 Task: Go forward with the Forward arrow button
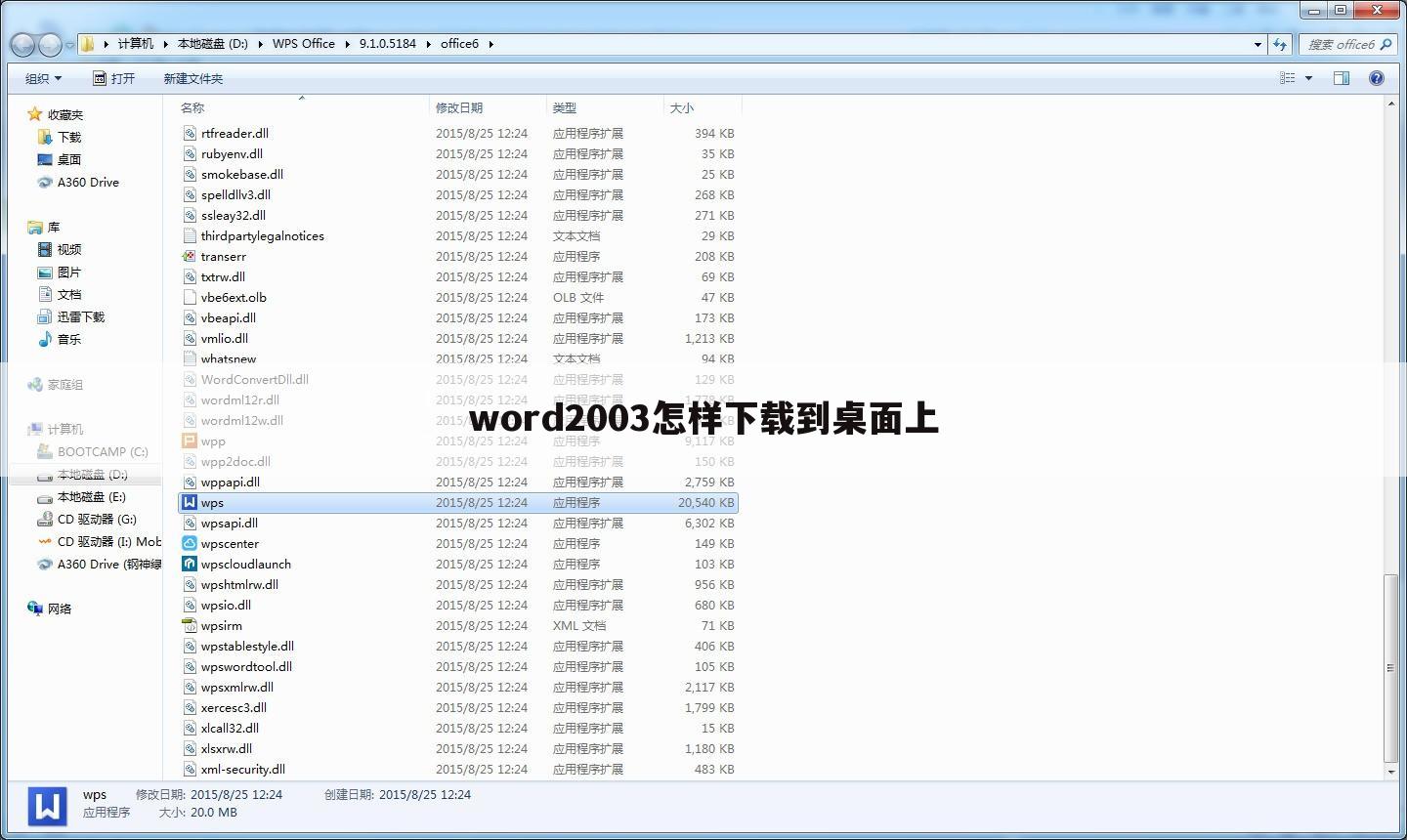[x=50, y=44]
